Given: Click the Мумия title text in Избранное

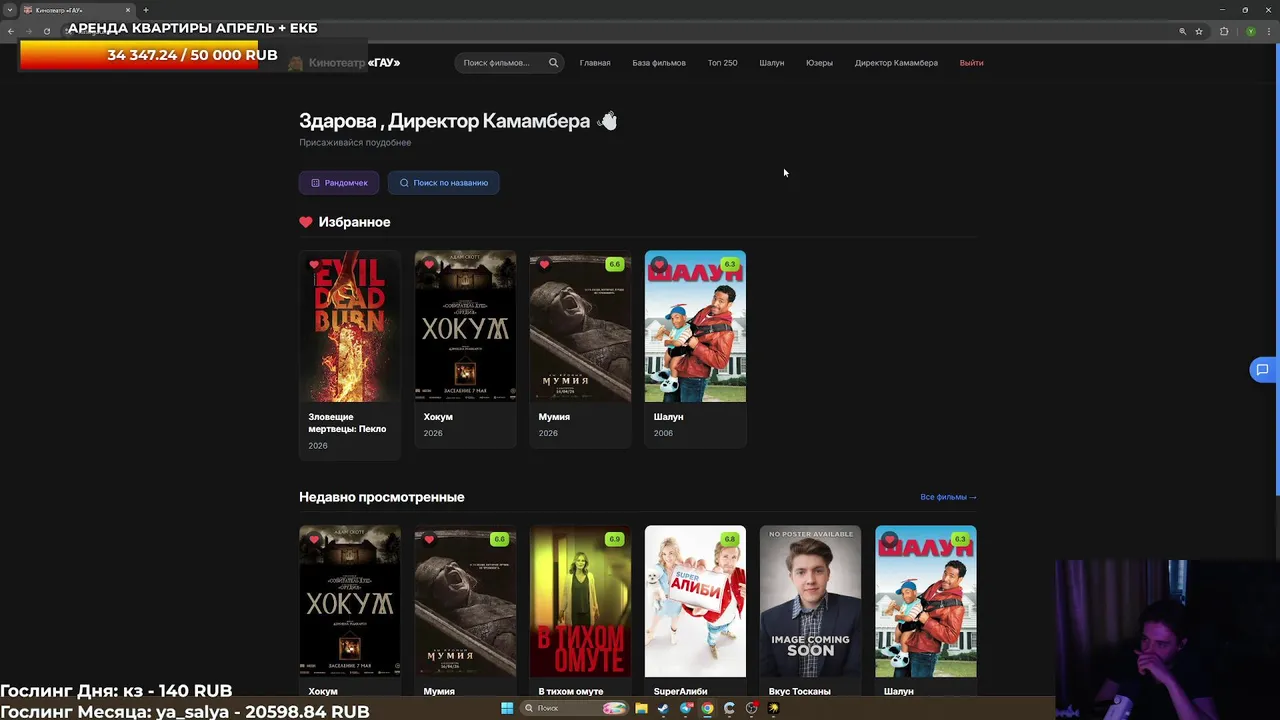Looking at the screenshot, I should tap(554, 417).
